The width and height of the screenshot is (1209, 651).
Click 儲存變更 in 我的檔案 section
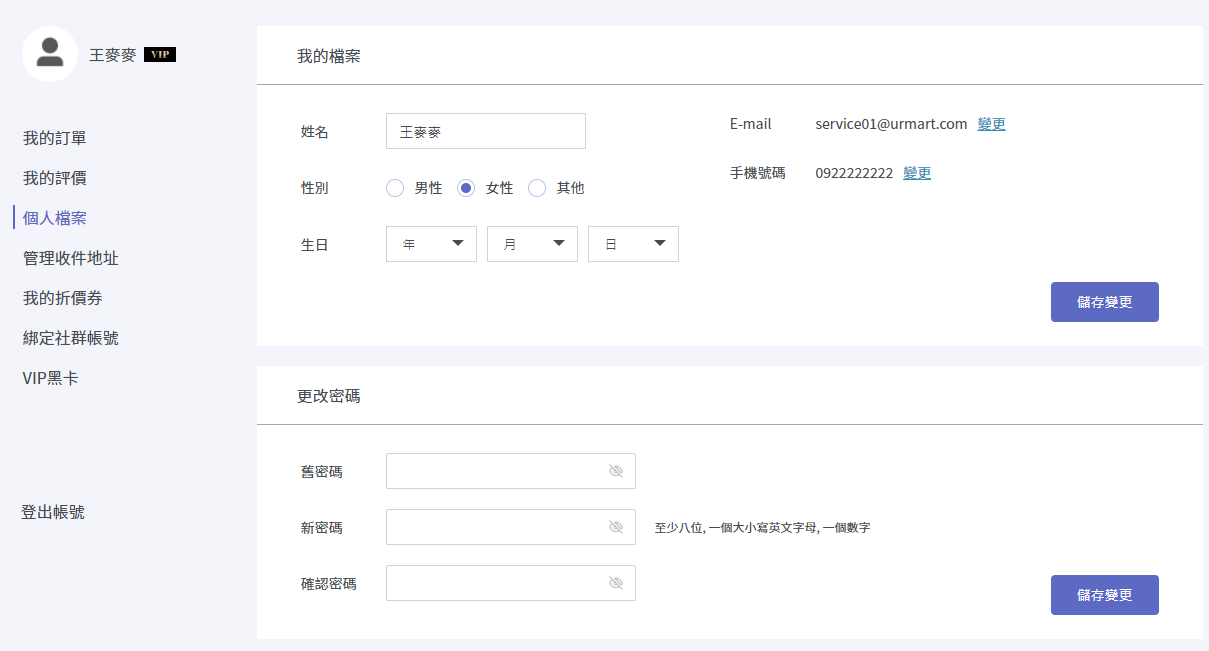1105,302
